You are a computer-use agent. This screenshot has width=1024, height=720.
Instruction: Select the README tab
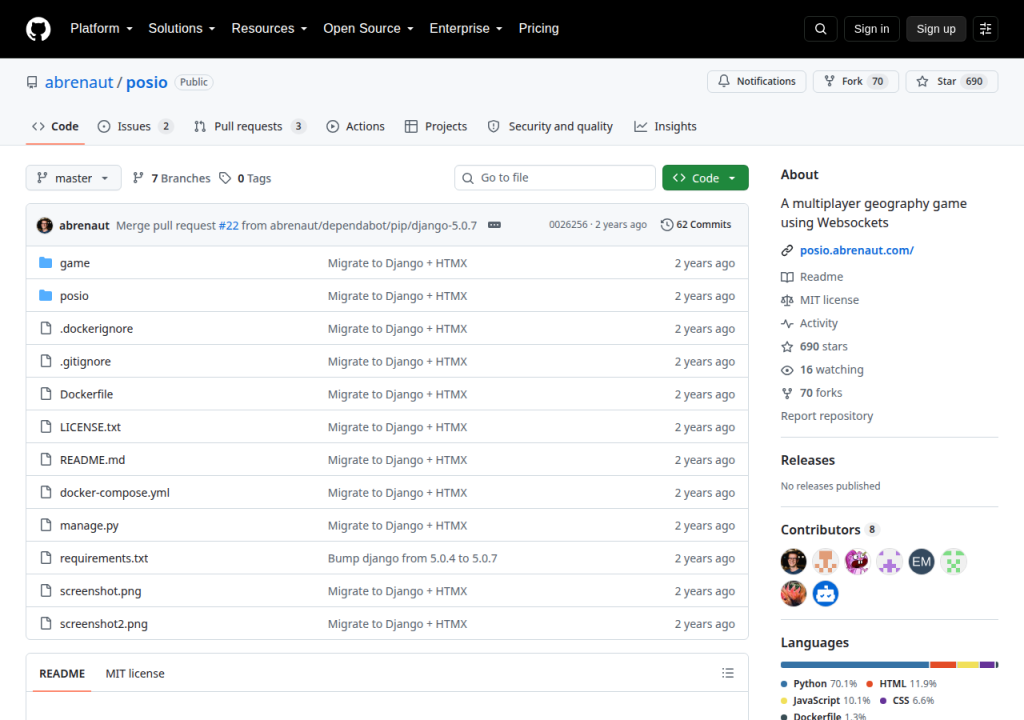[62, 673]
